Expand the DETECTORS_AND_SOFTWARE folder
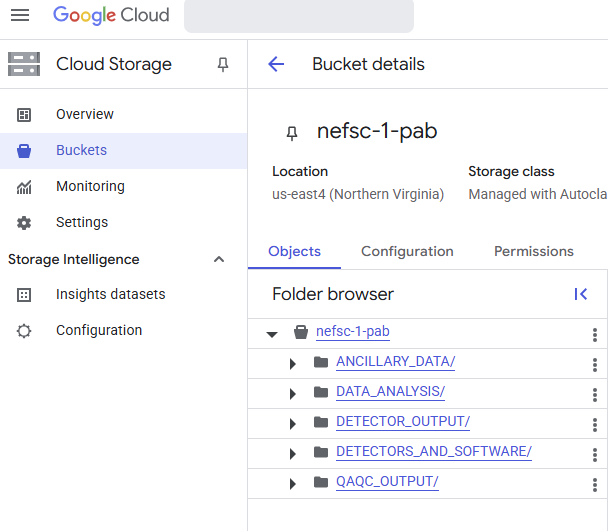Image resolution: width=608 pixels, height=531 pixels. 293,453
